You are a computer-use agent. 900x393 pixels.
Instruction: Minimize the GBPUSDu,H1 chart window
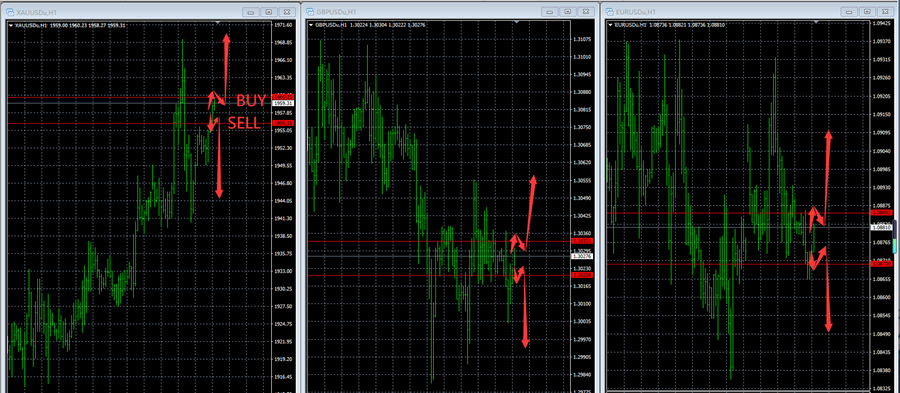550,11
